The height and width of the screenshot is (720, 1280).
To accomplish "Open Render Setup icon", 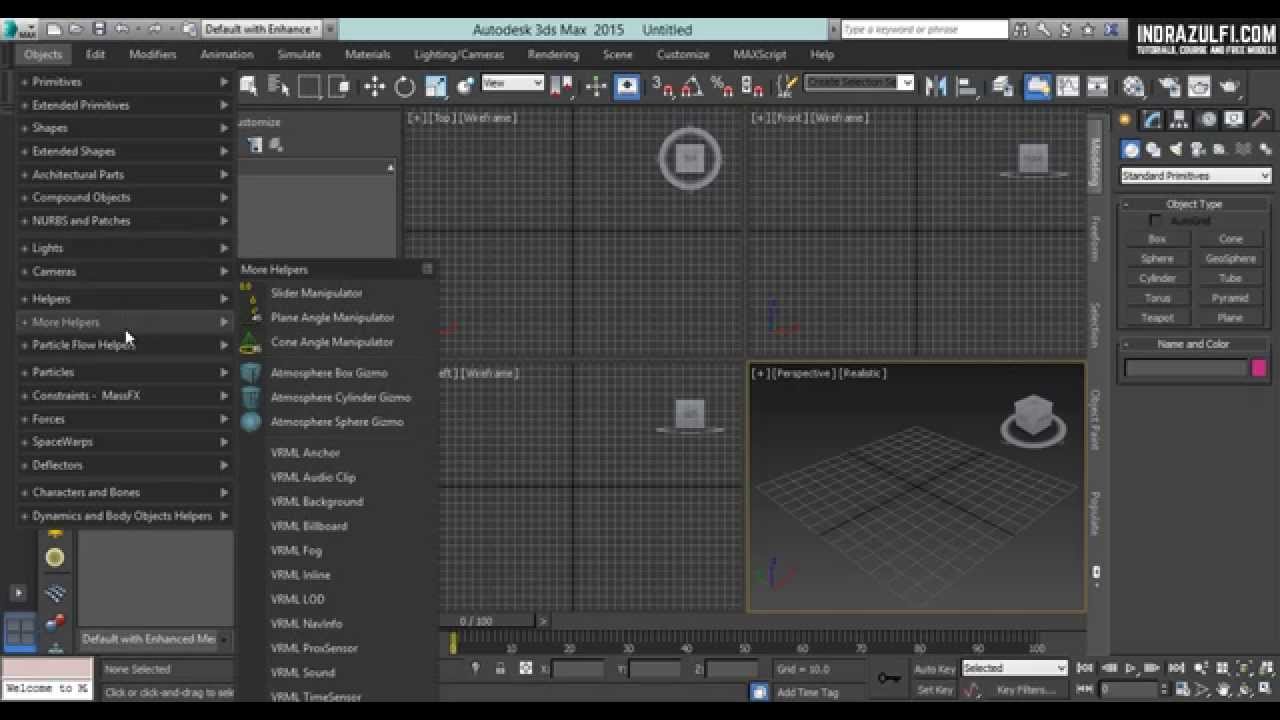I will point(1169,87).
